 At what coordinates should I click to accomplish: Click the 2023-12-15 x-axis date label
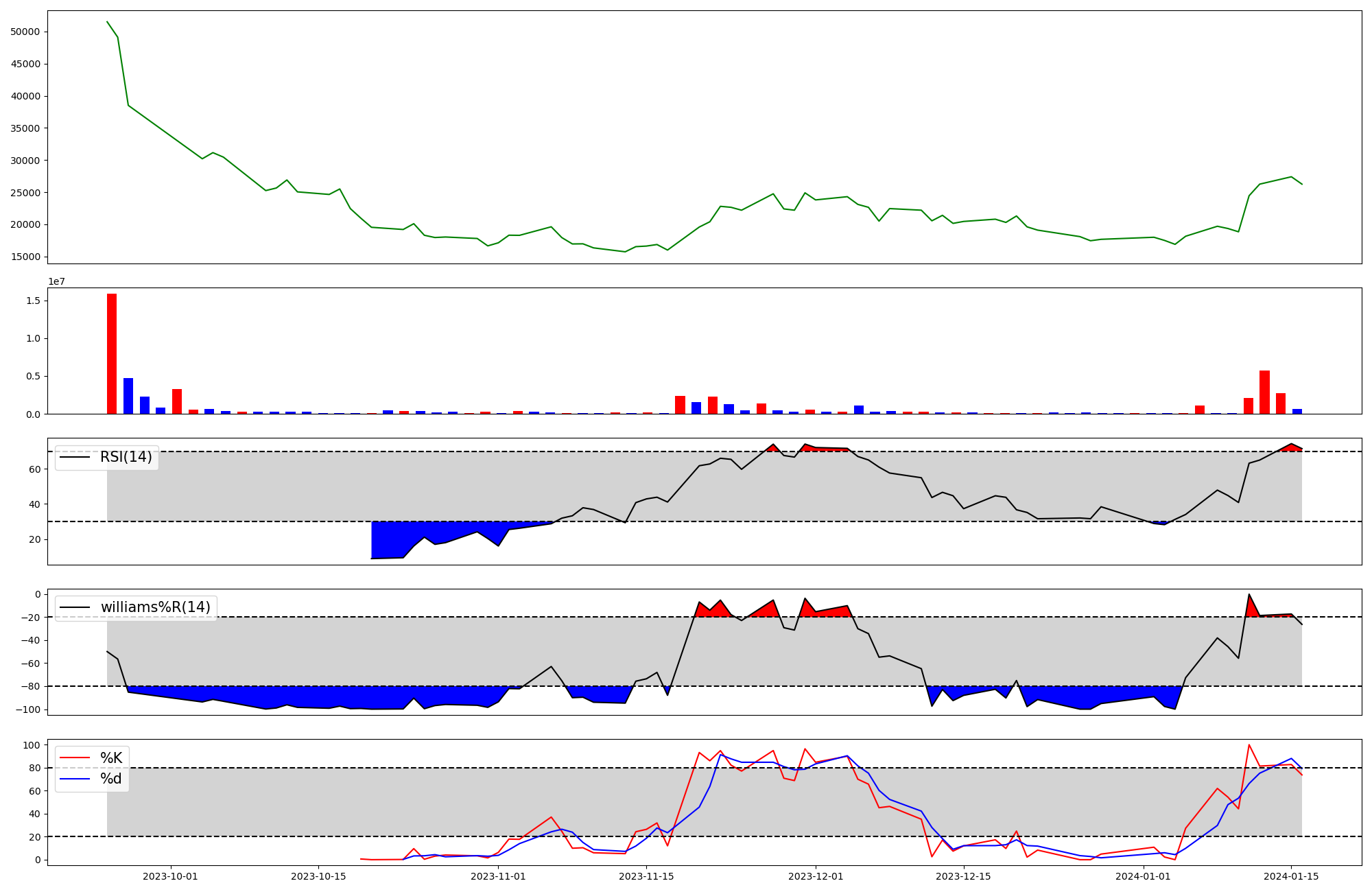[963, 876]
